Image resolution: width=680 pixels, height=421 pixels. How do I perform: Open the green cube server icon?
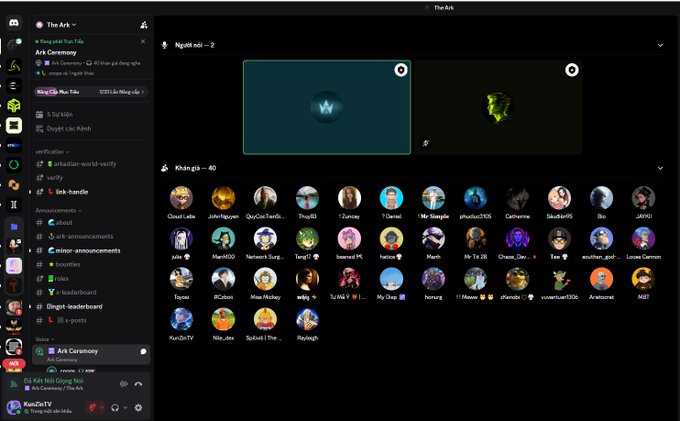14,105
